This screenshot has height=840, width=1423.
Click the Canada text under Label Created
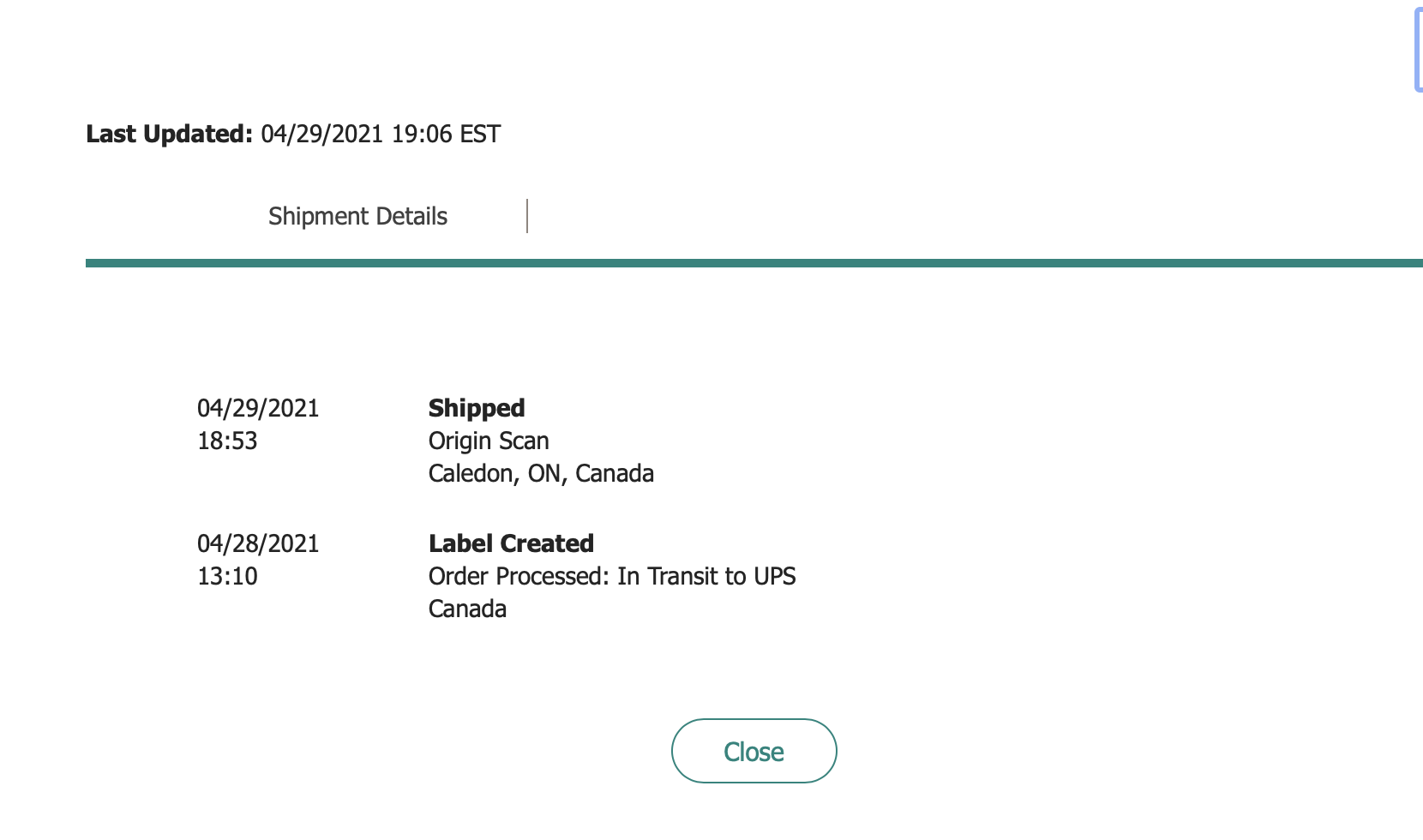click(x=467, y=609)
